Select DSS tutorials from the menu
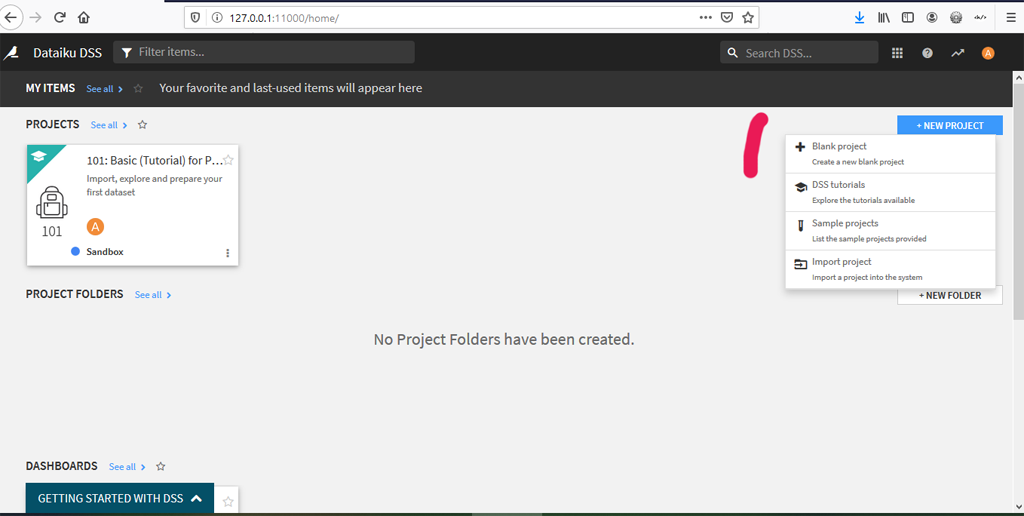Image resolution: width=1024 pixels, height=516 pixels. pos(890,192)
